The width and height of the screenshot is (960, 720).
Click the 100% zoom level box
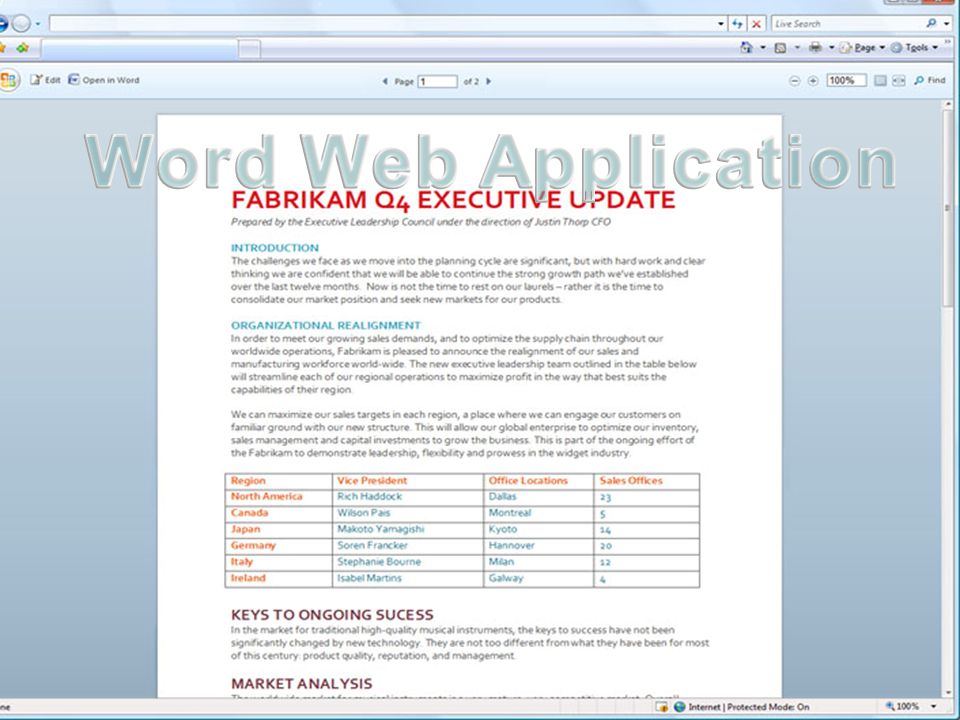coord(846,80)
